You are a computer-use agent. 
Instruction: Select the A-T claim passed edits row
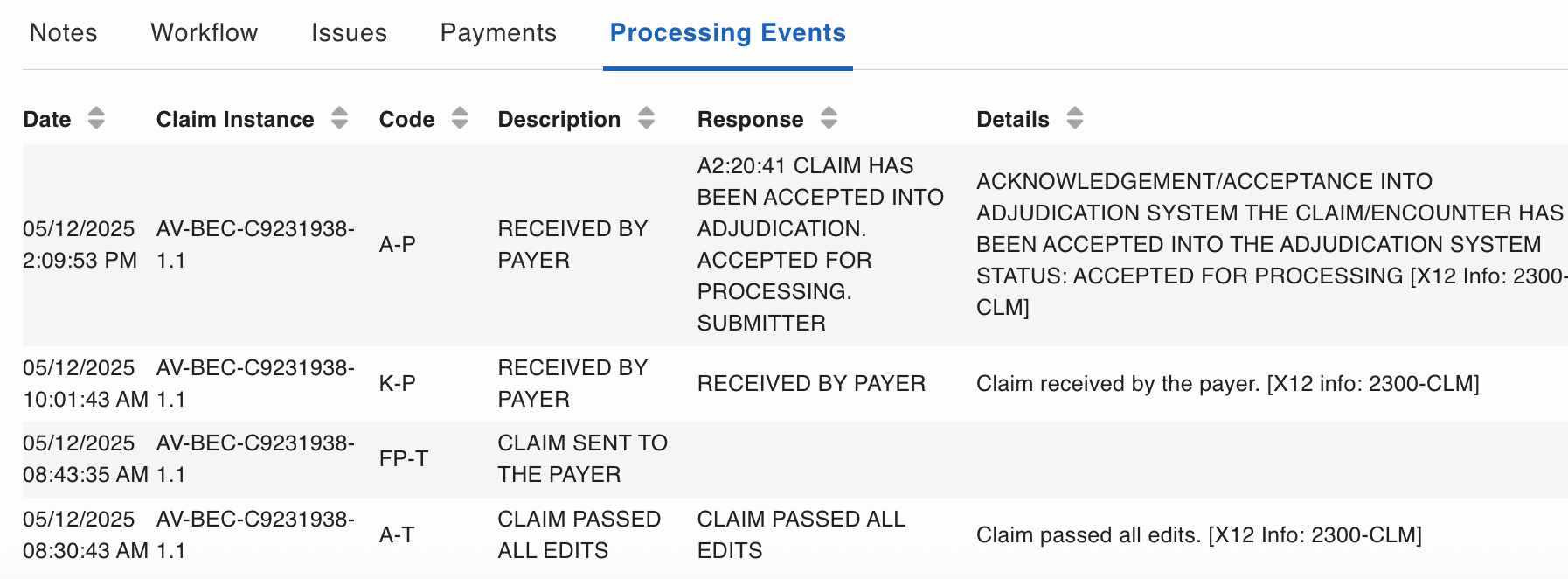click(x=795, y=535)
